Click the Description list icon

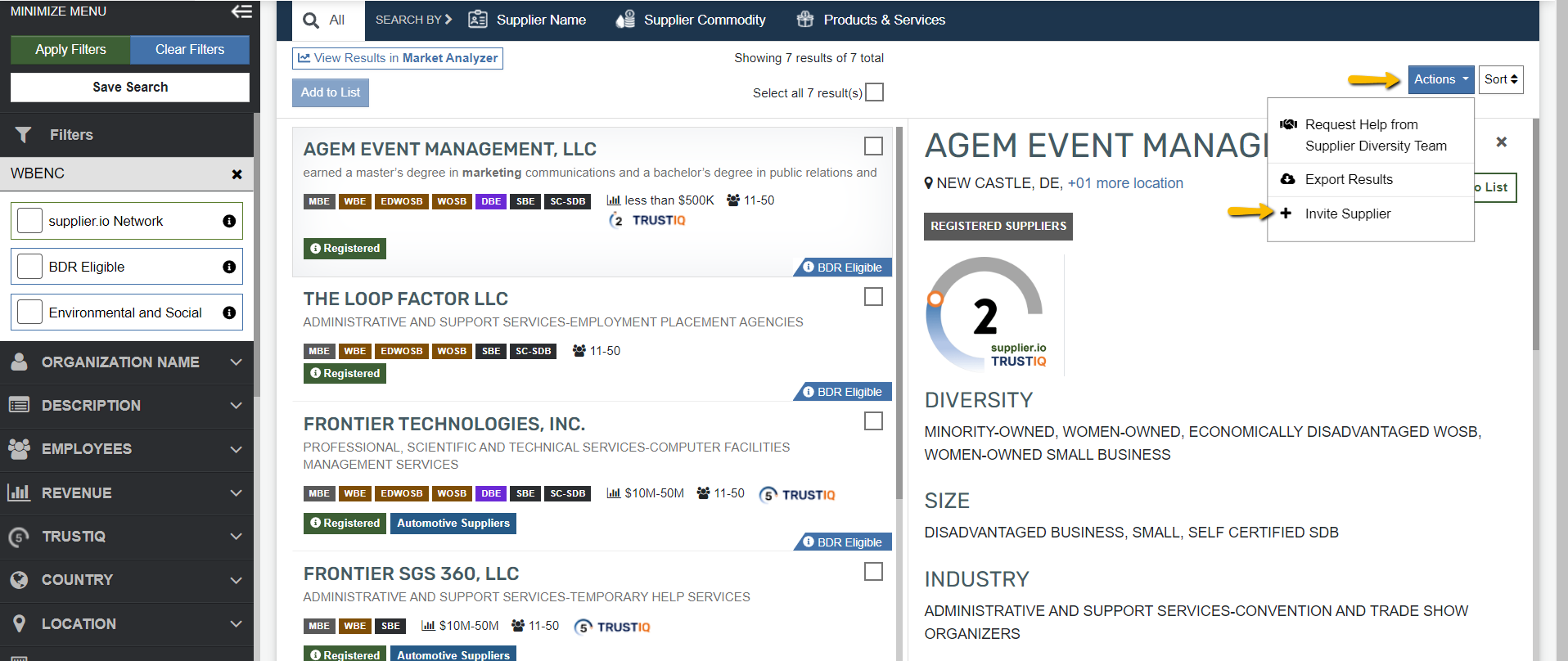coord(19,405)
